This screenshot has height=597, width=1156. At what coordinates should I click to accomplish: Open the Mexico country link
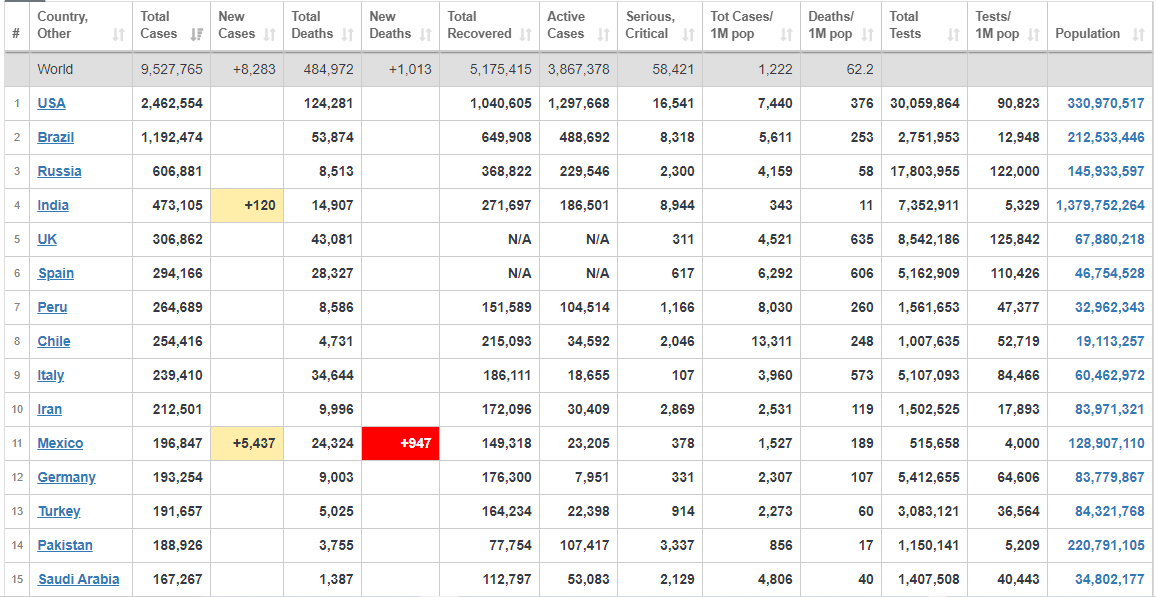click(60, 443)
